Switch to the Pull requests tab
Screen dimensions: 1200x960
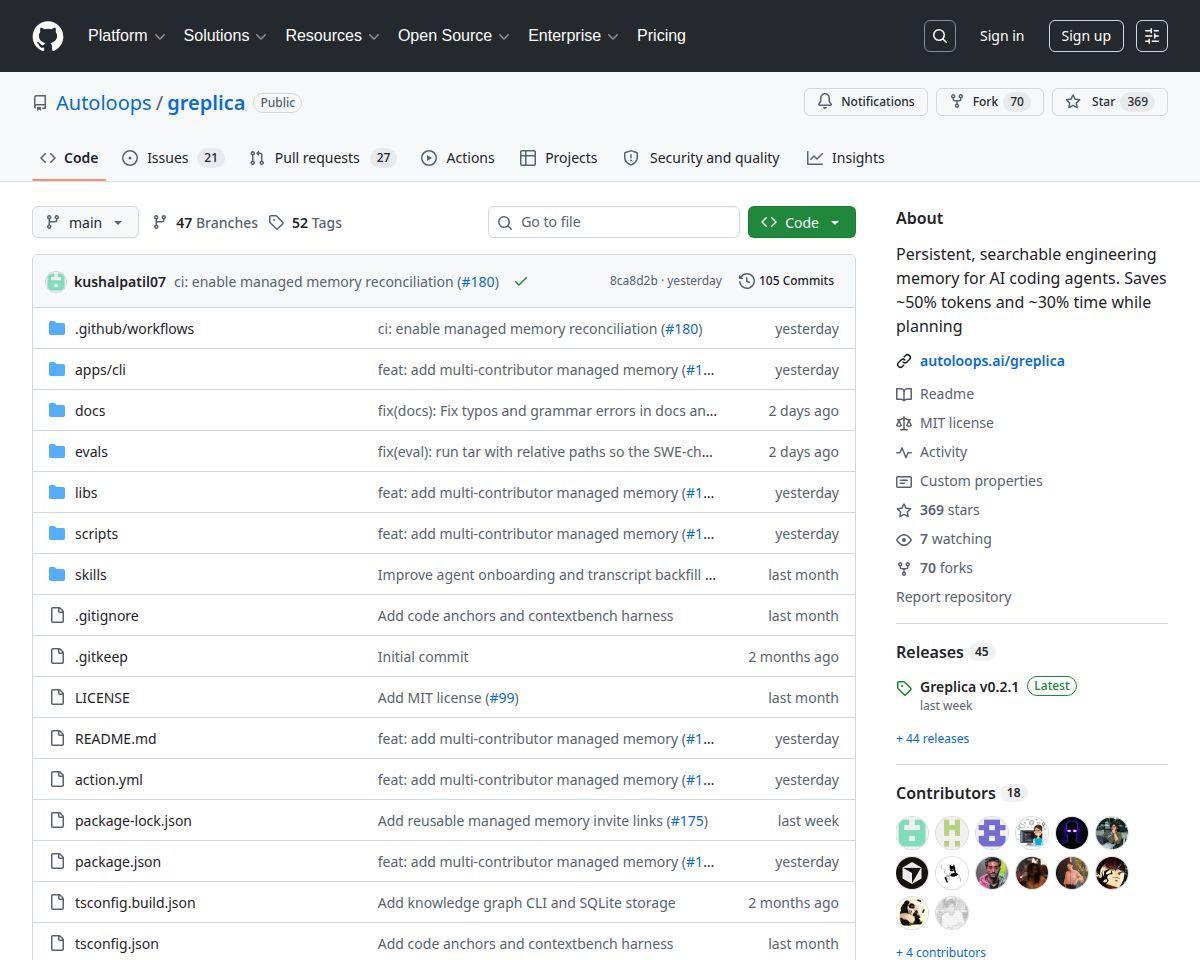tap(323, 158)
